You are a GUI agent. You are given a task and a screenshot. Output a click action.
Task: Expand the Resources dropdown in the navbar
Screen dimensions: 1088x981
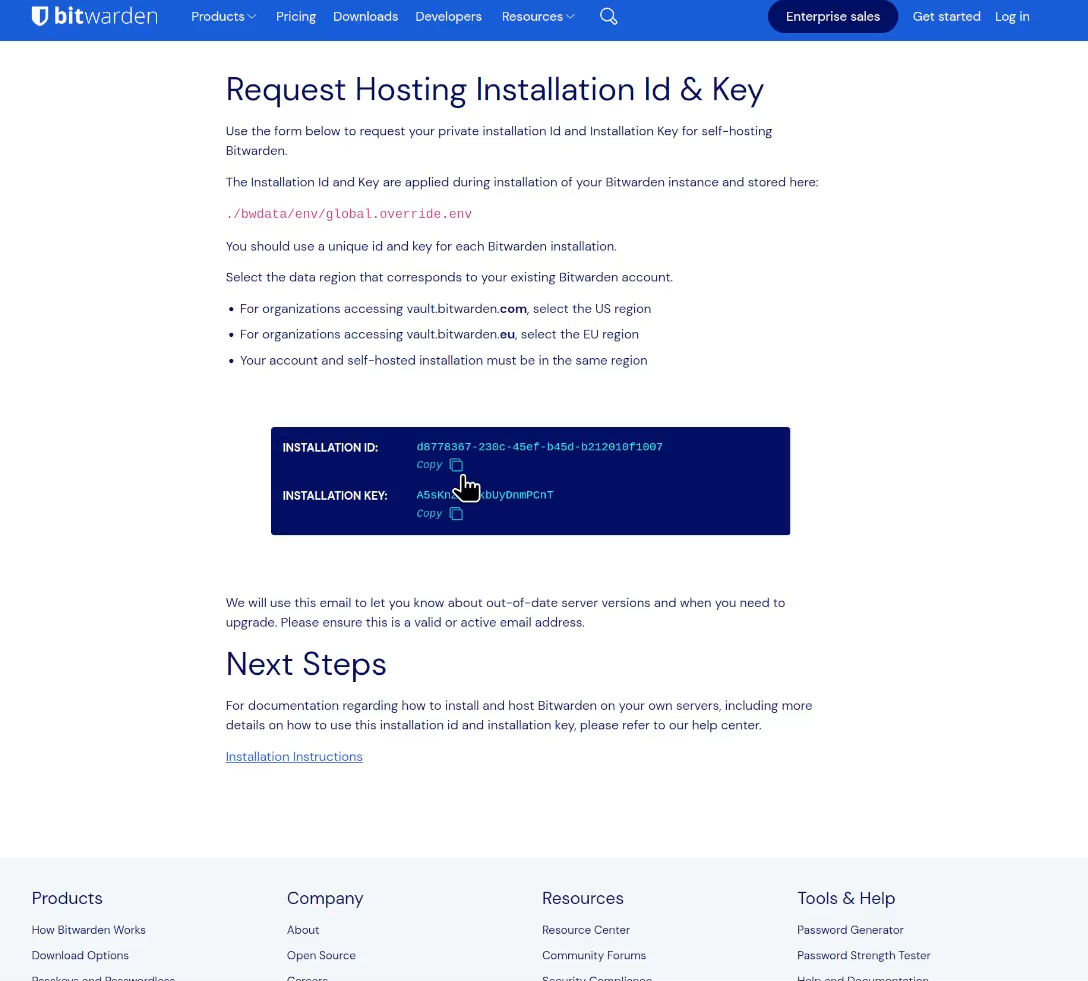click(538, 16)
